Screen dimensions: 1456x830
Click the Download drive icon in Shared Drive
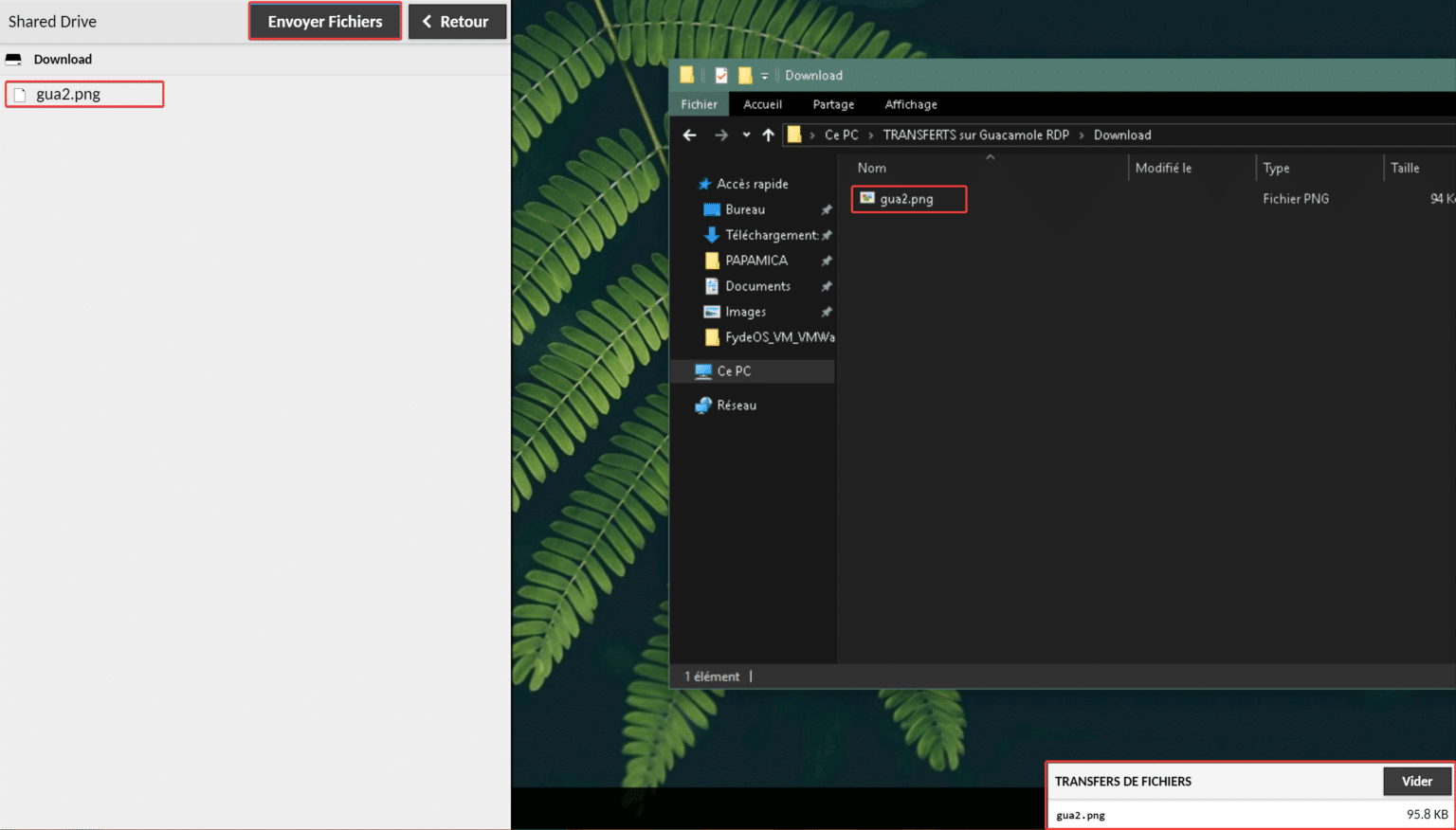tap(13, 59)
